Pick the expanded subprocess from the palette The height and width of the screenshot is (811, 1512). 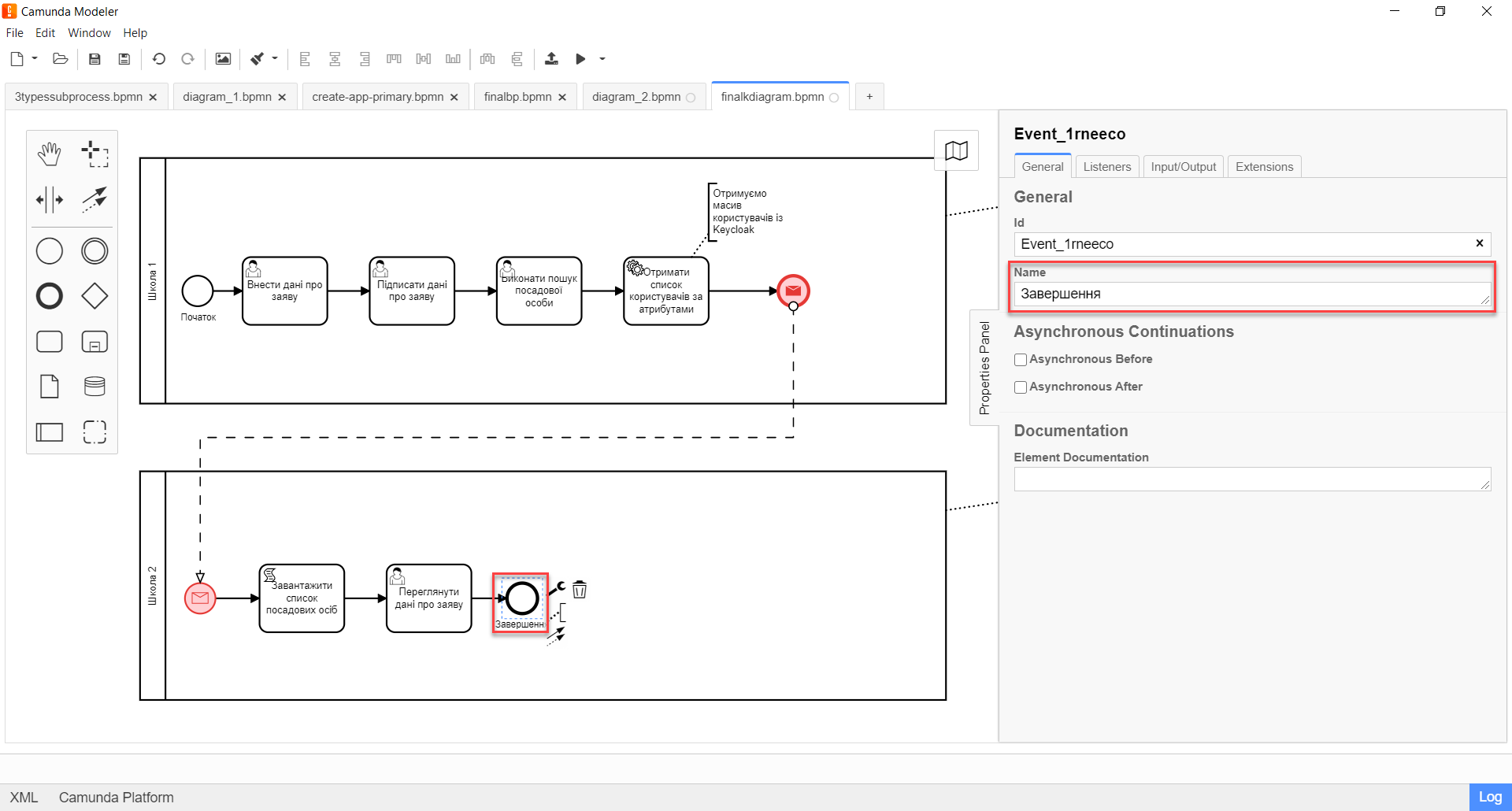pyautogui.click(x=94, y=342)
